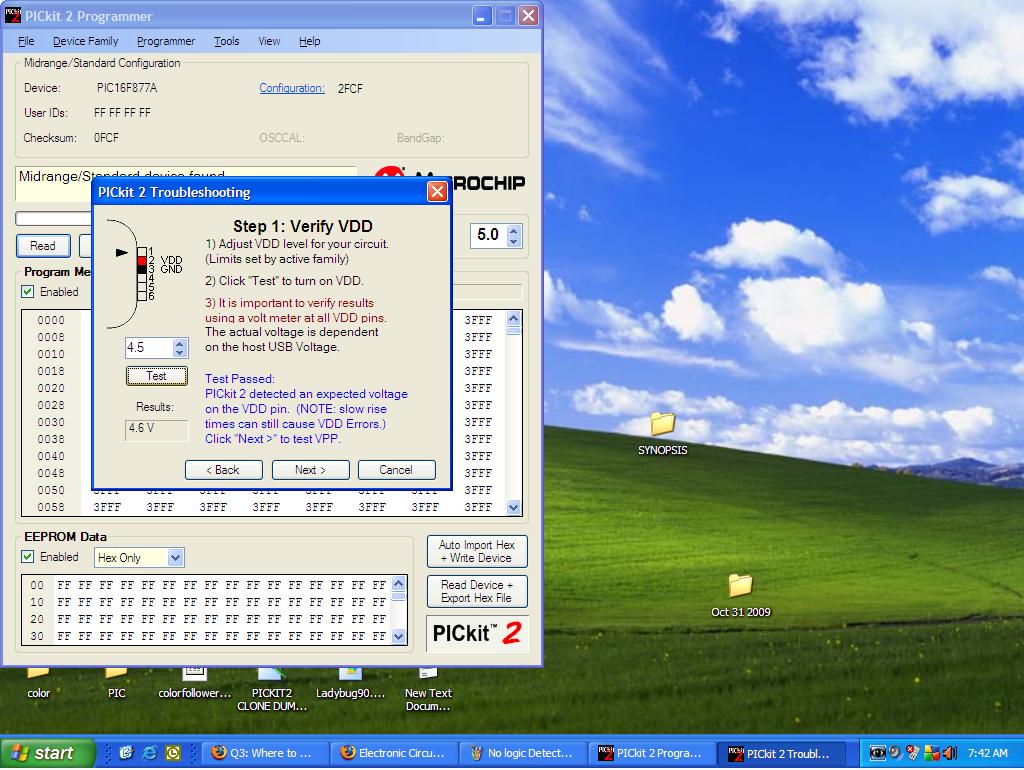Click the Read button in the programmer window
The height and width of the screenshot is (770, 1024).
43,246
